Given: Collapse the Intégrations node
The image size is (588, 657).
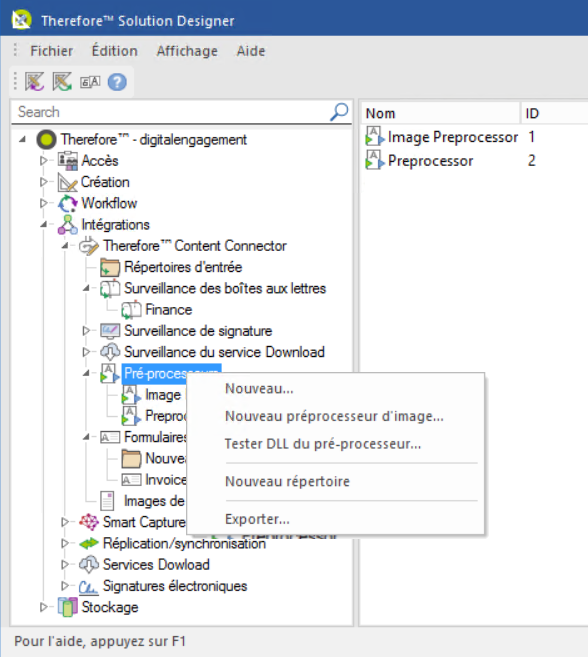Looking at the screenshot, I should click(44, 225).
